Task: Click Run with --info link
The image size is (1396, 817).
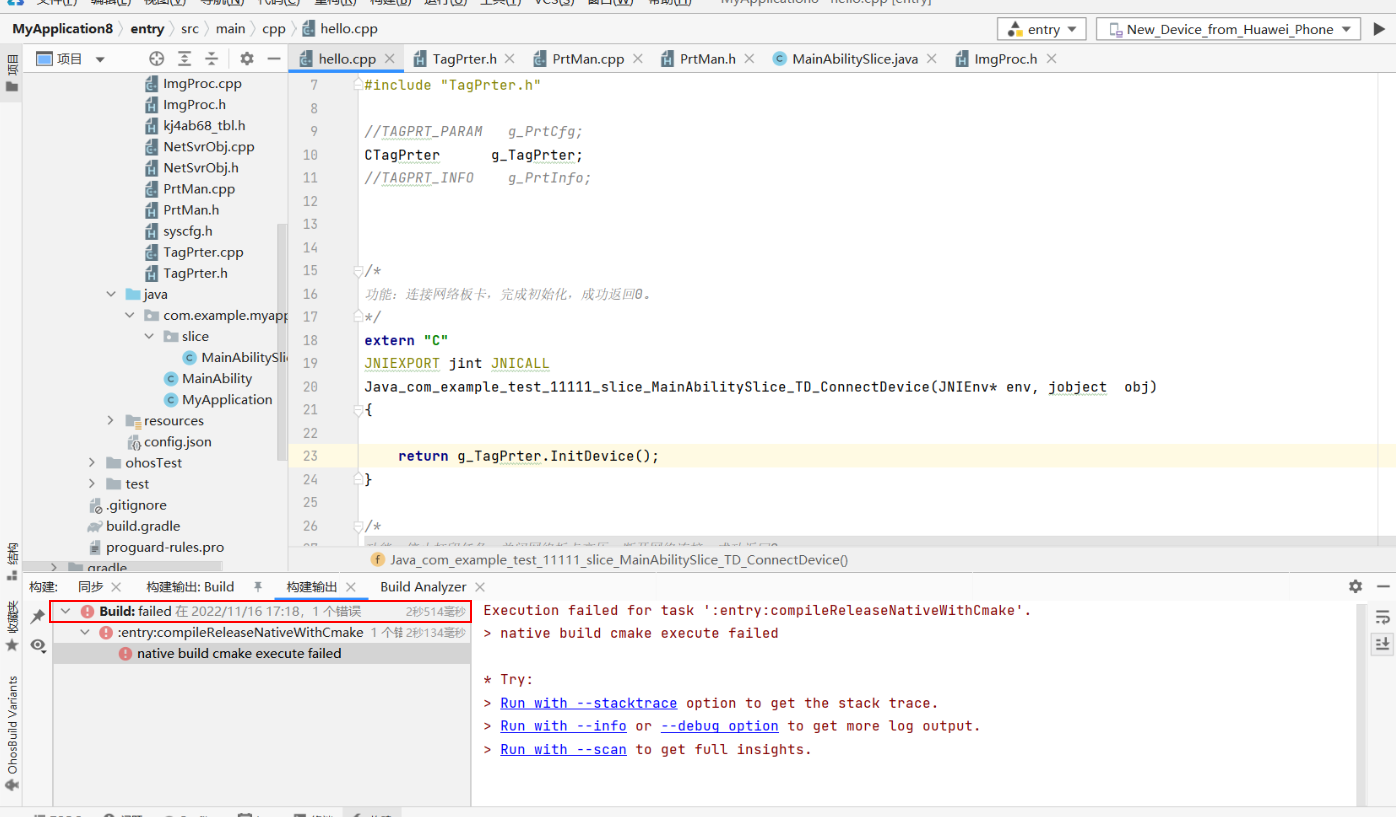Action: [x=563, y=726]
